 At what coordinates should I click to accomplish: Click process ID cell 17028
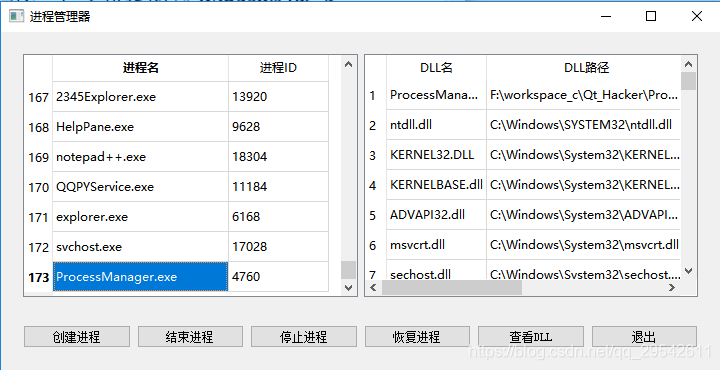[278, 247]
